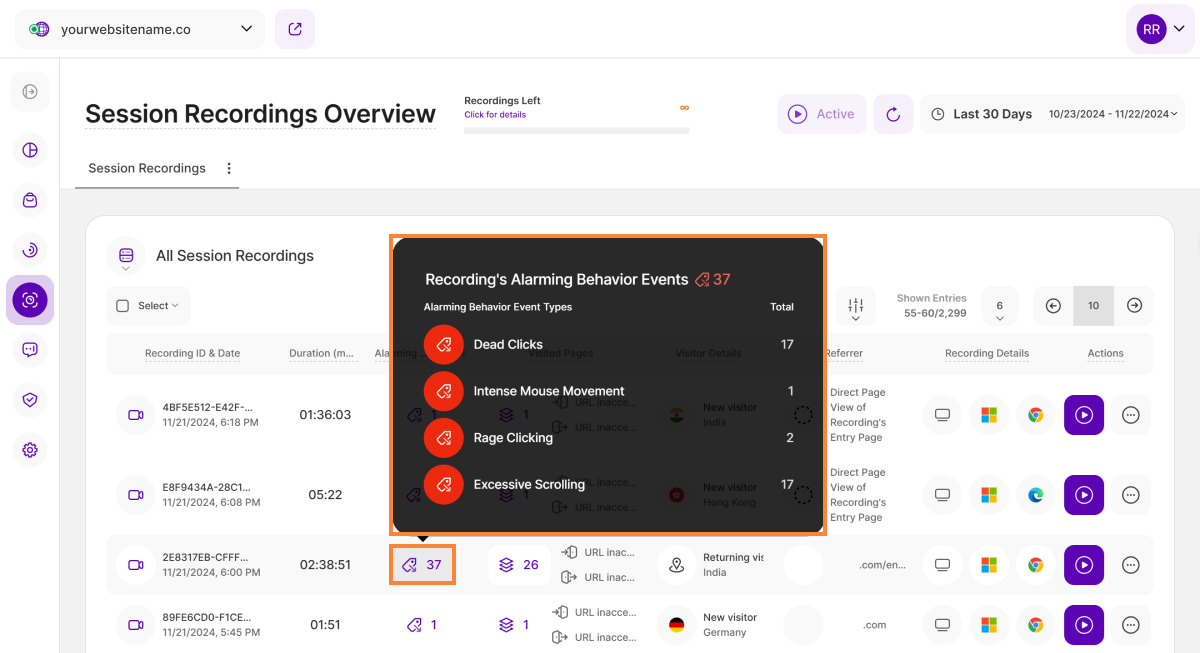This screenshot has height=653, width=1200.
Task: Play the 4BF5E512 recording
Action: (x=1083, y=415)
